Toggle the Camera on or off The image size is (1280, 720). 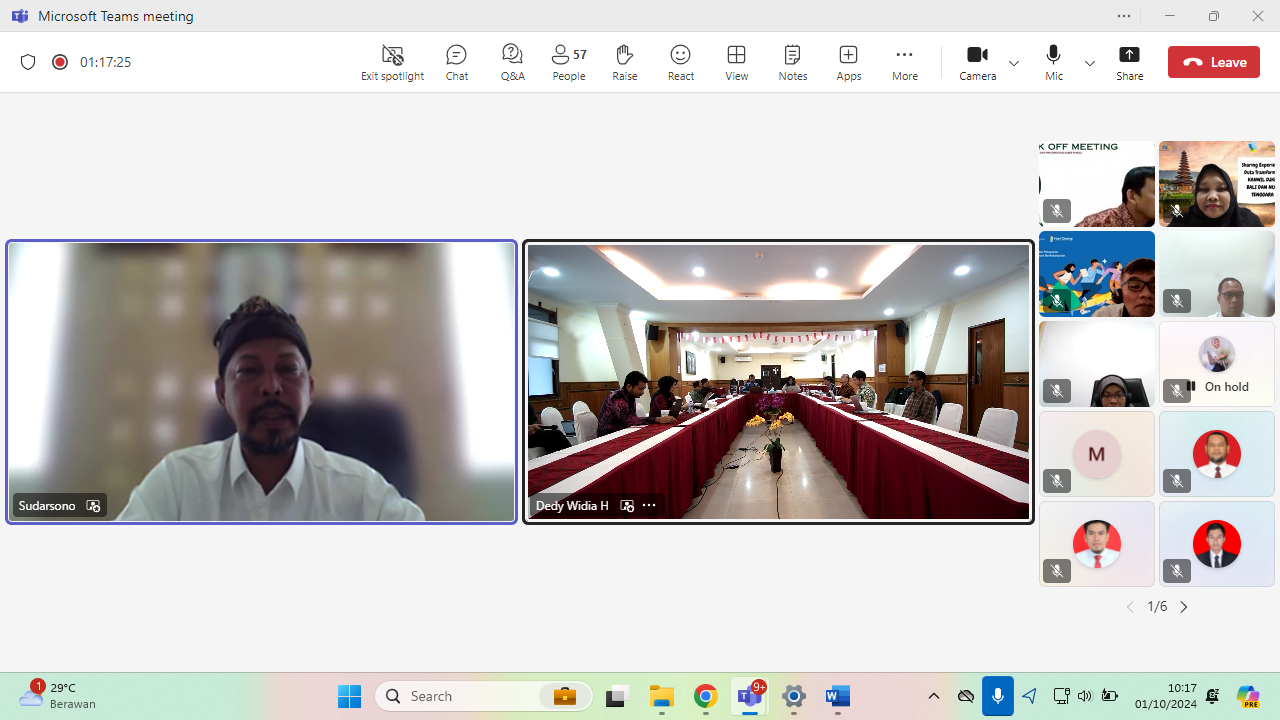[x=977, y=62]
